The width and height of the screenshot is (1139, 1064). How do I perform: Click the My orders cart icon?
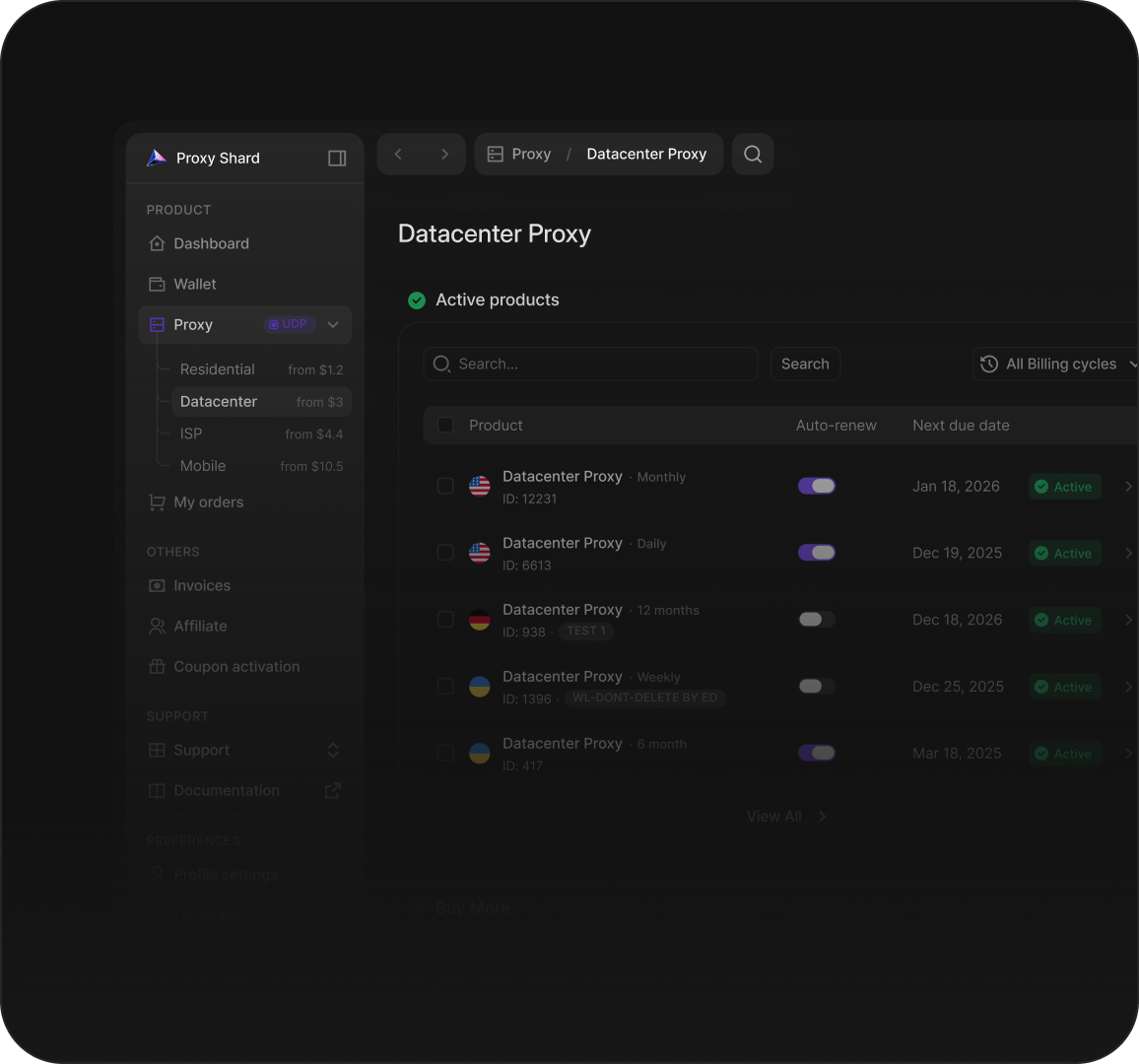coord(157,501)
